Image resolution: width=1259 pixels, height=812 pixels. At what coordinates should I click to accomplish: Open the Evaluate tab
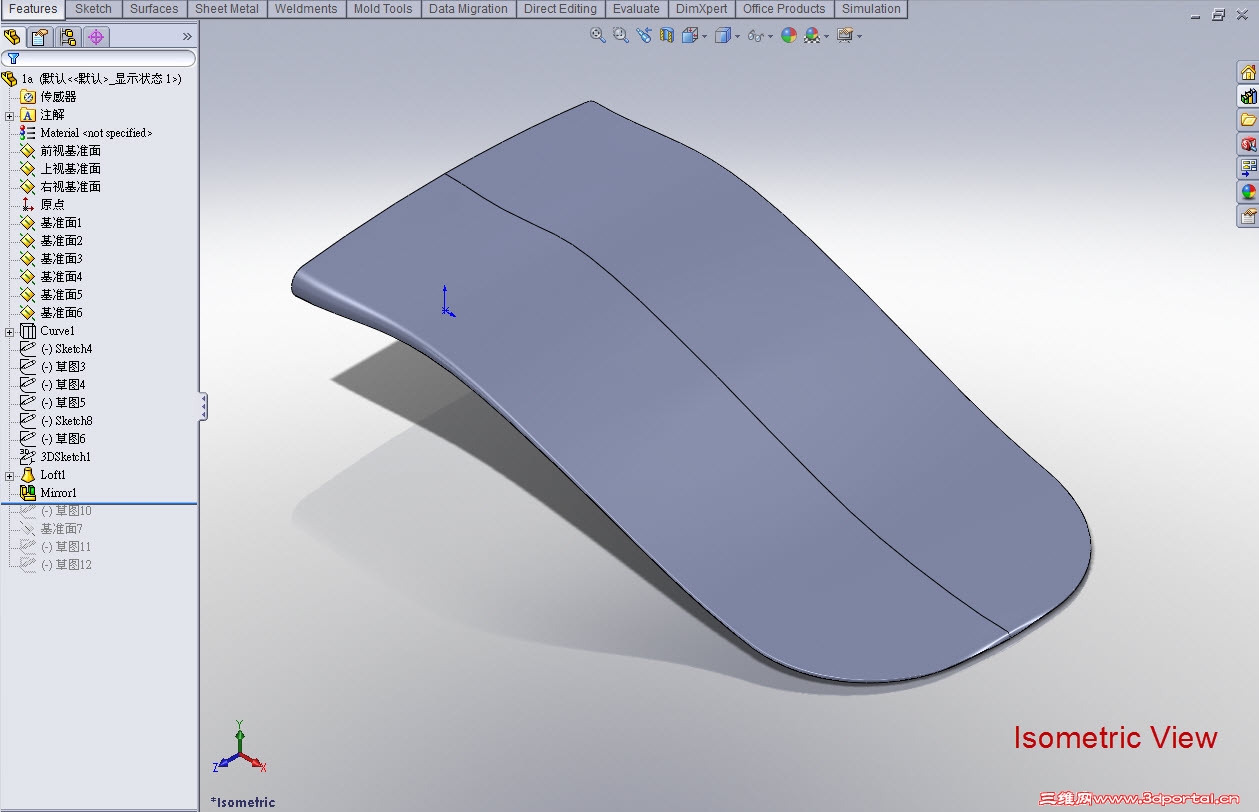[x=637, y=9]
